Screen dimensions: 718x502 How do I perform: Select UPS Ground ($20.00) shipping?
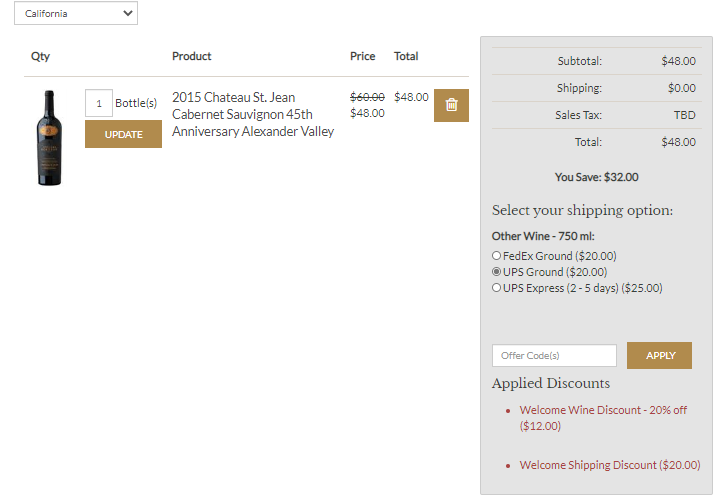[496, 272]
